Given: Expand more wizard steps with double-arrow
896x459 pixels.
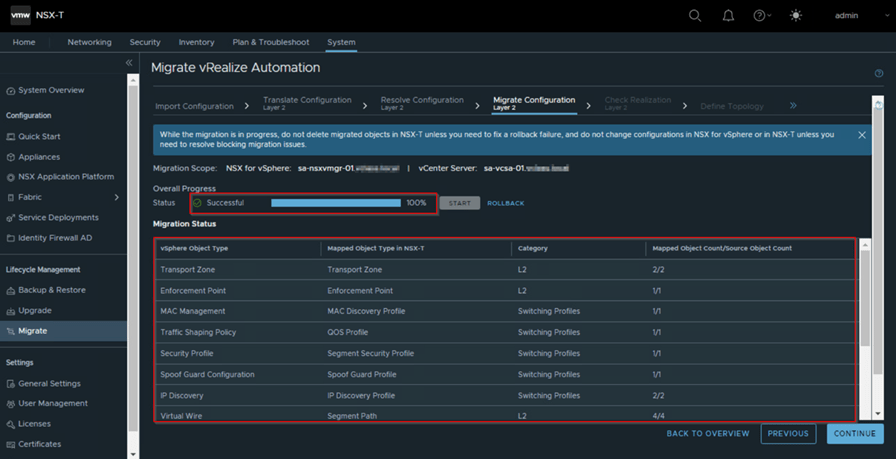Looking at the screenshot, I should click(793, 105).
